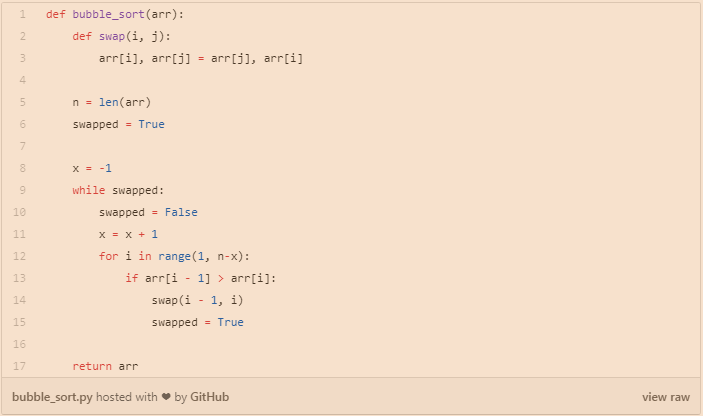Click line number 5
Screen dimensions: 703x416
[22, 102]
